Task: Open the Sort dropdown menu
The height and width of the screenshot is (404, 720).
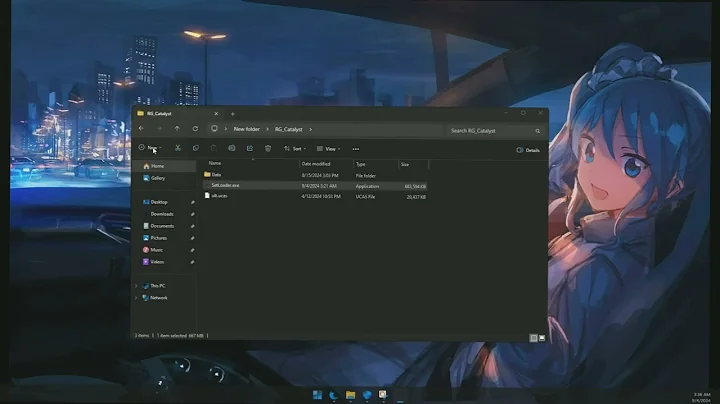Action: [295, 149]
